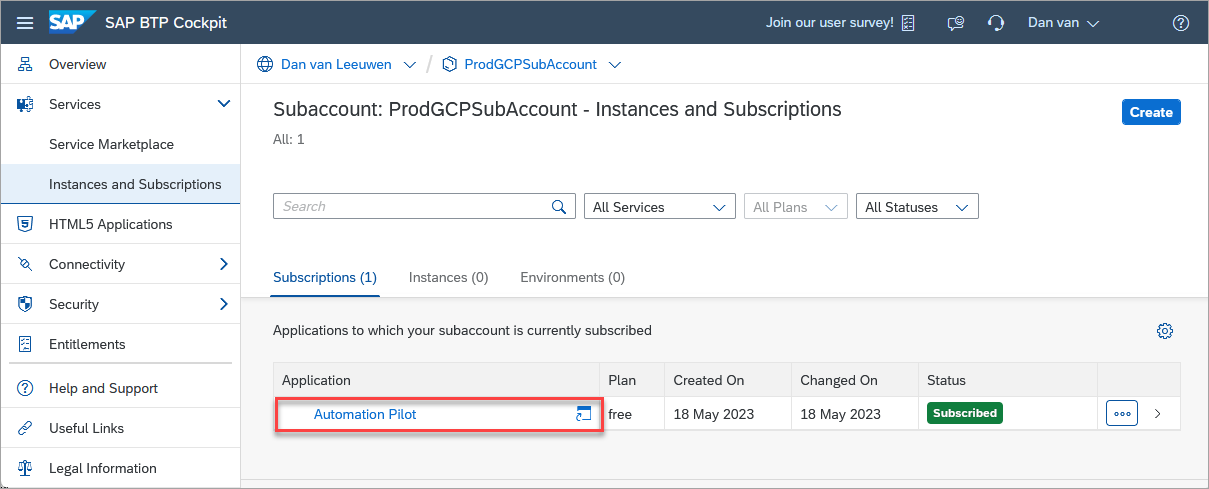Open the All Statuses filter dropdown
1209x489 pixels.
[917, 207]
